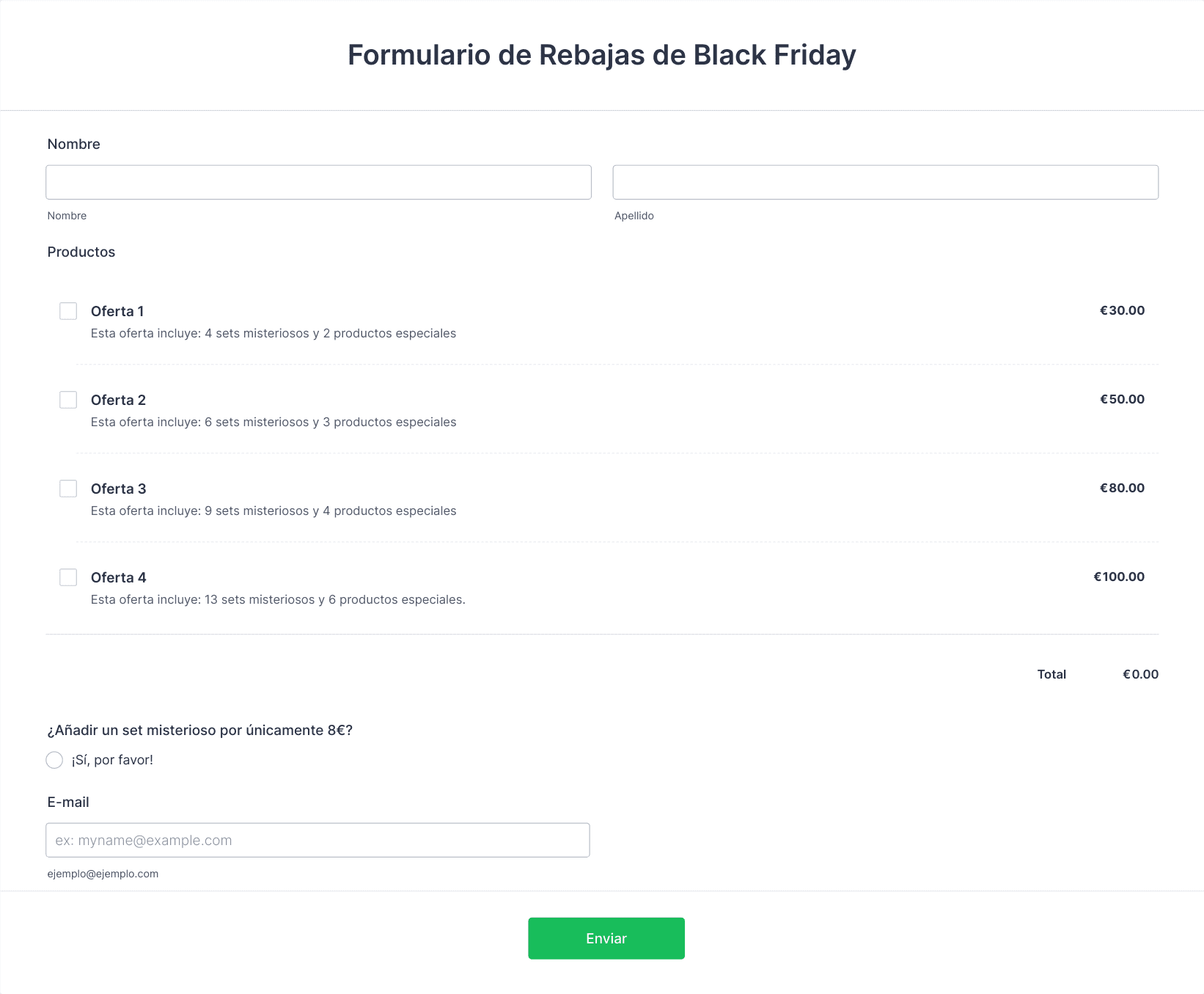Click the €80.00 price of Oferta 3
This screenshot has height=994, width=1204.
1122,488
